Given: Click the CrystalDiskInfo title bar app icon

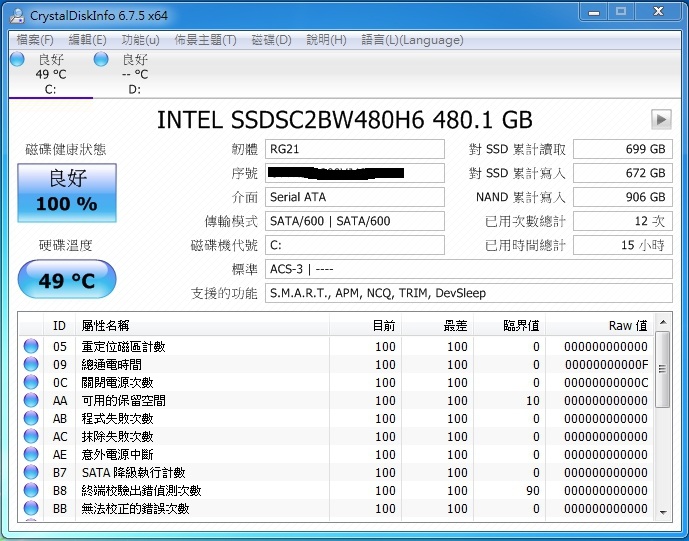Looking at the screenshot, I should (17, 16).
